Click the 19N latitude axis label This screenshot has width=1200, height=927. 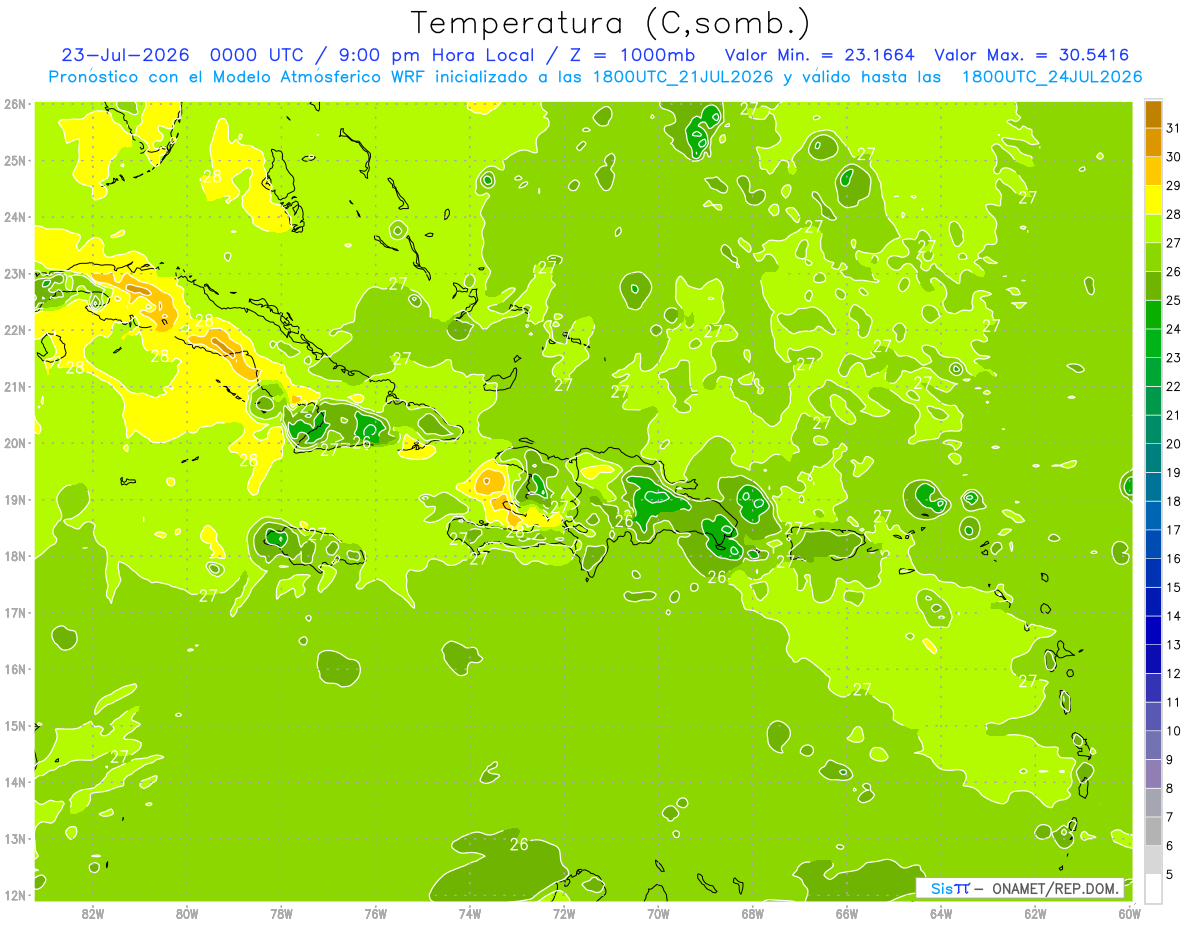coord(14,499)
